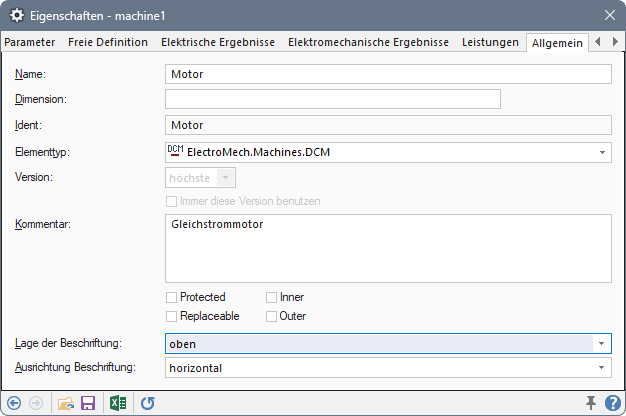Image resolution: width=626 pixels, height=416 pixels.
Task: Click the save floppy disk icon
Action: [x=88, y=403]
